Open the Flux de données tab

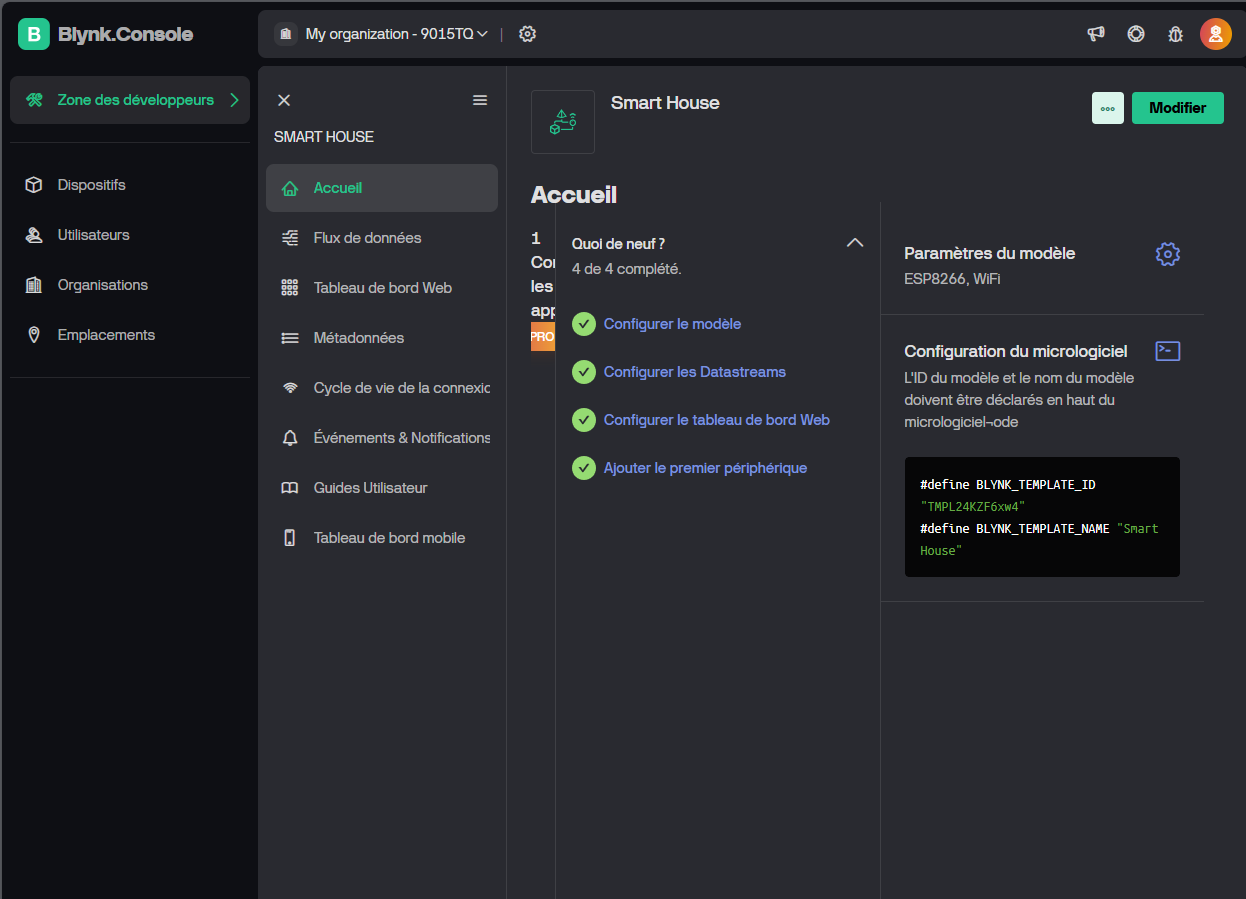coord(382,238)
